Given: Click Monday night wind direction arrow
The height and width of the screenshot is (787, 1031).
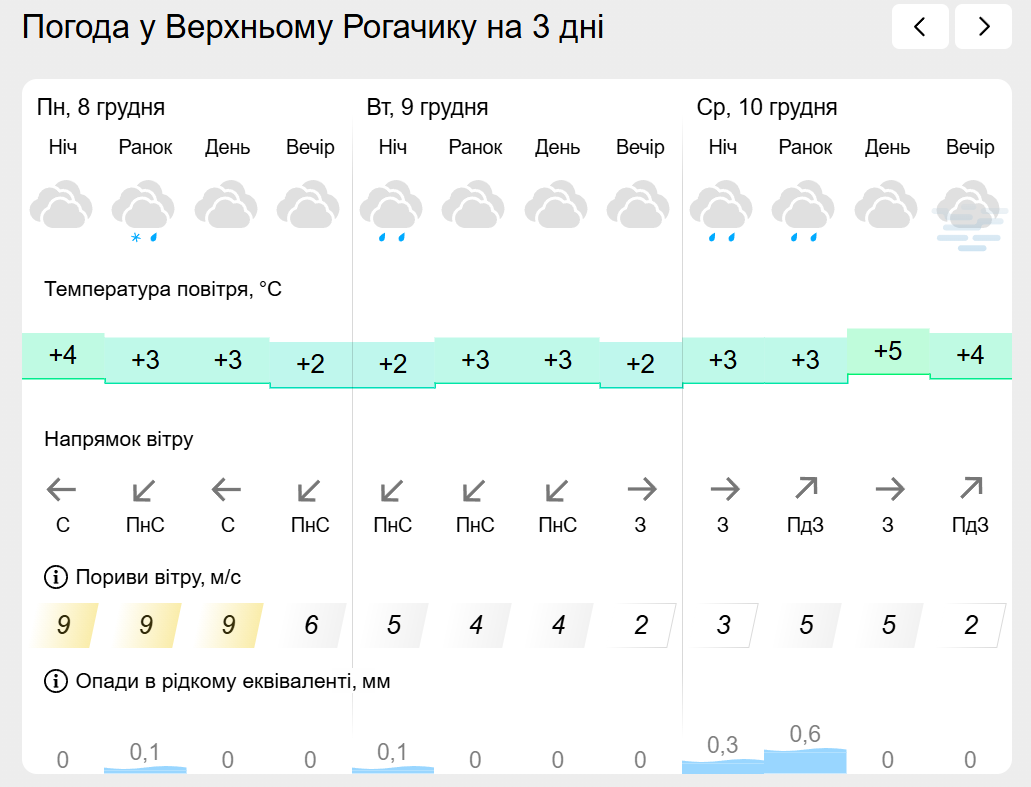Looking at the screenshot, I should coord(62,490).
